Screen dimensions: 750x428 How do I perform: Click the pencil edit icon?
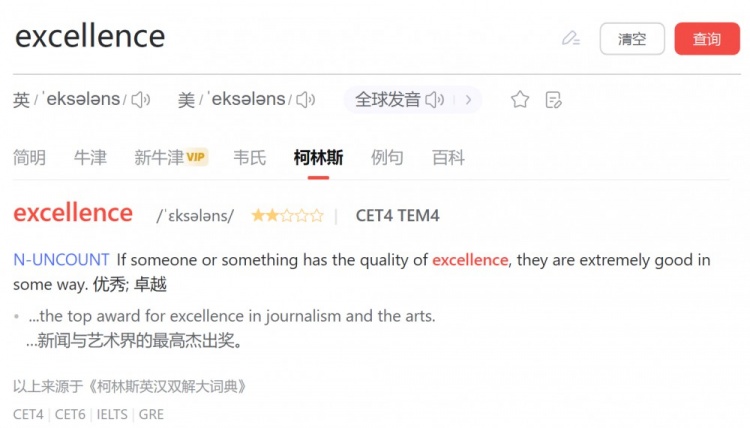pyautogui.click(x=571, y=39)
